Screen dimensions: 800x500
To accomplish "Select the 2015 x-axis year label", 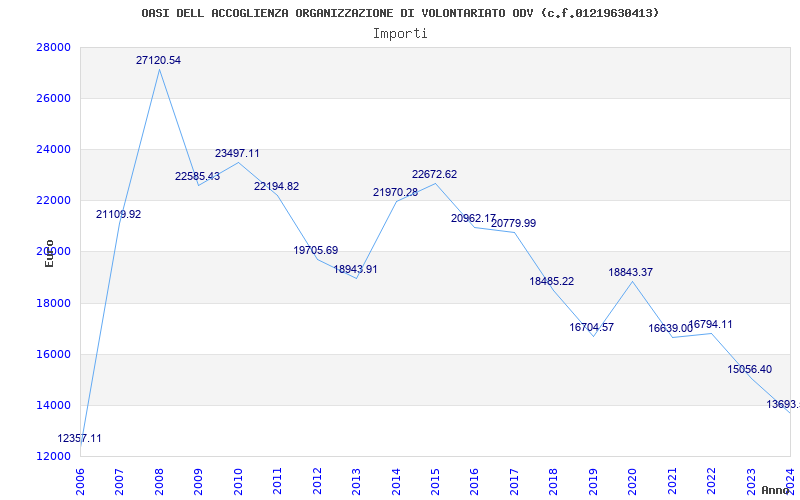I will tap(435, 481).
